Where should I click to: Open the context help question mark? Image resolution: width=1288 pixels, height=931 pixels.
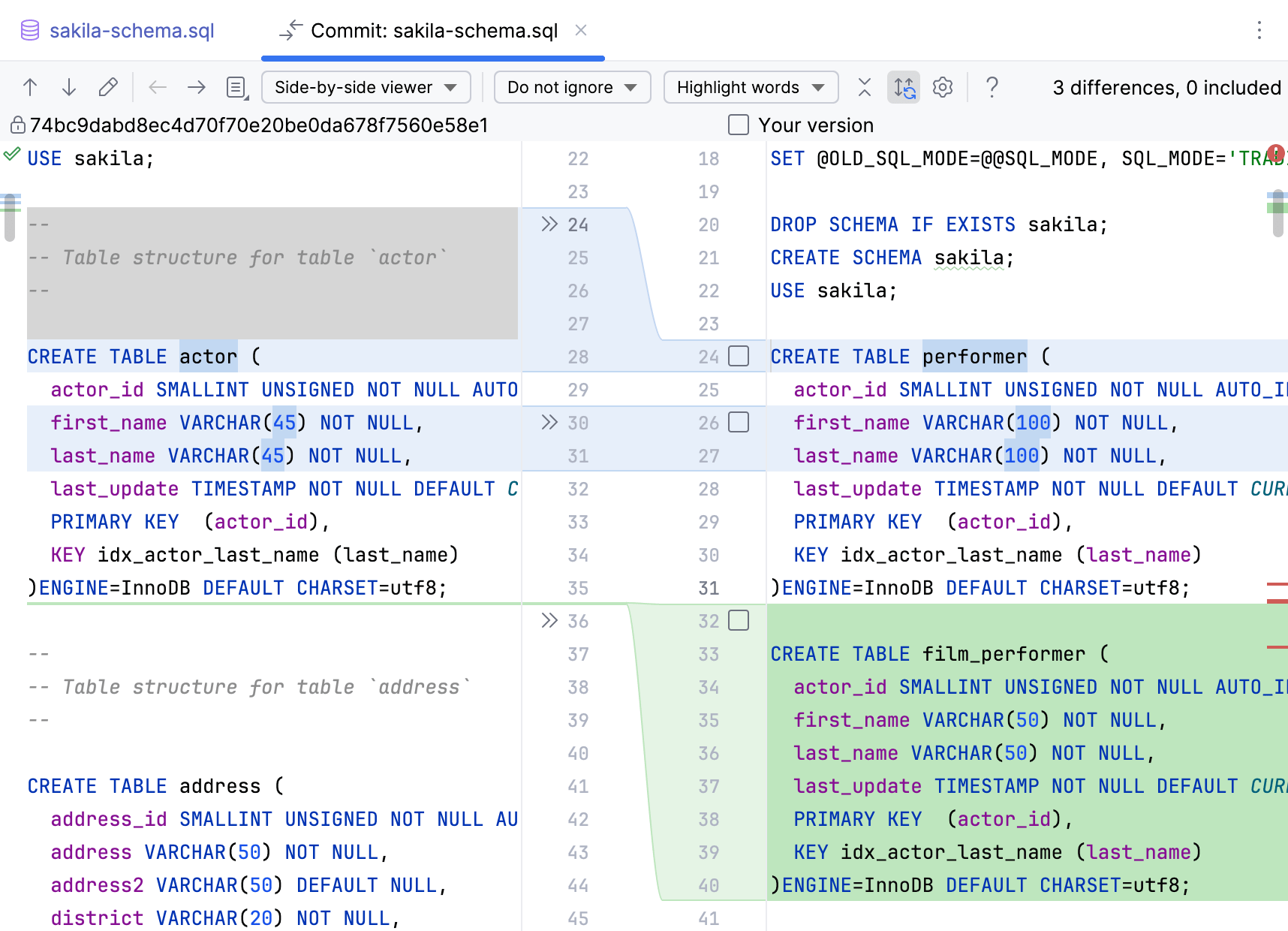(x=992, y=87)
